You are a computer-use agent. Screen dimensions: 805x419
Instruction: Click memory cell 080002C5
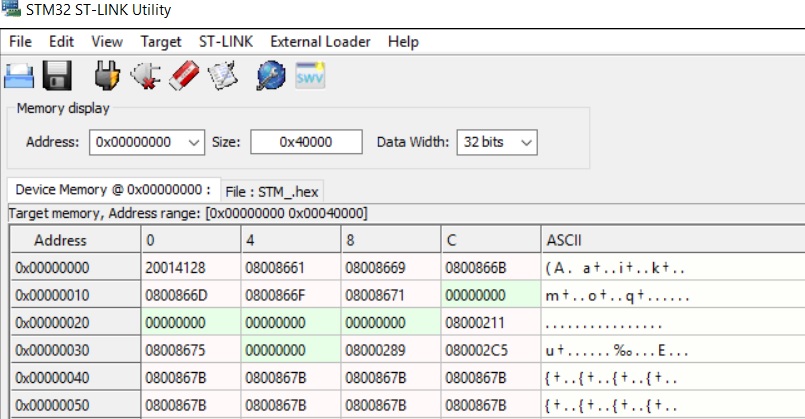(x=491, y=350)
